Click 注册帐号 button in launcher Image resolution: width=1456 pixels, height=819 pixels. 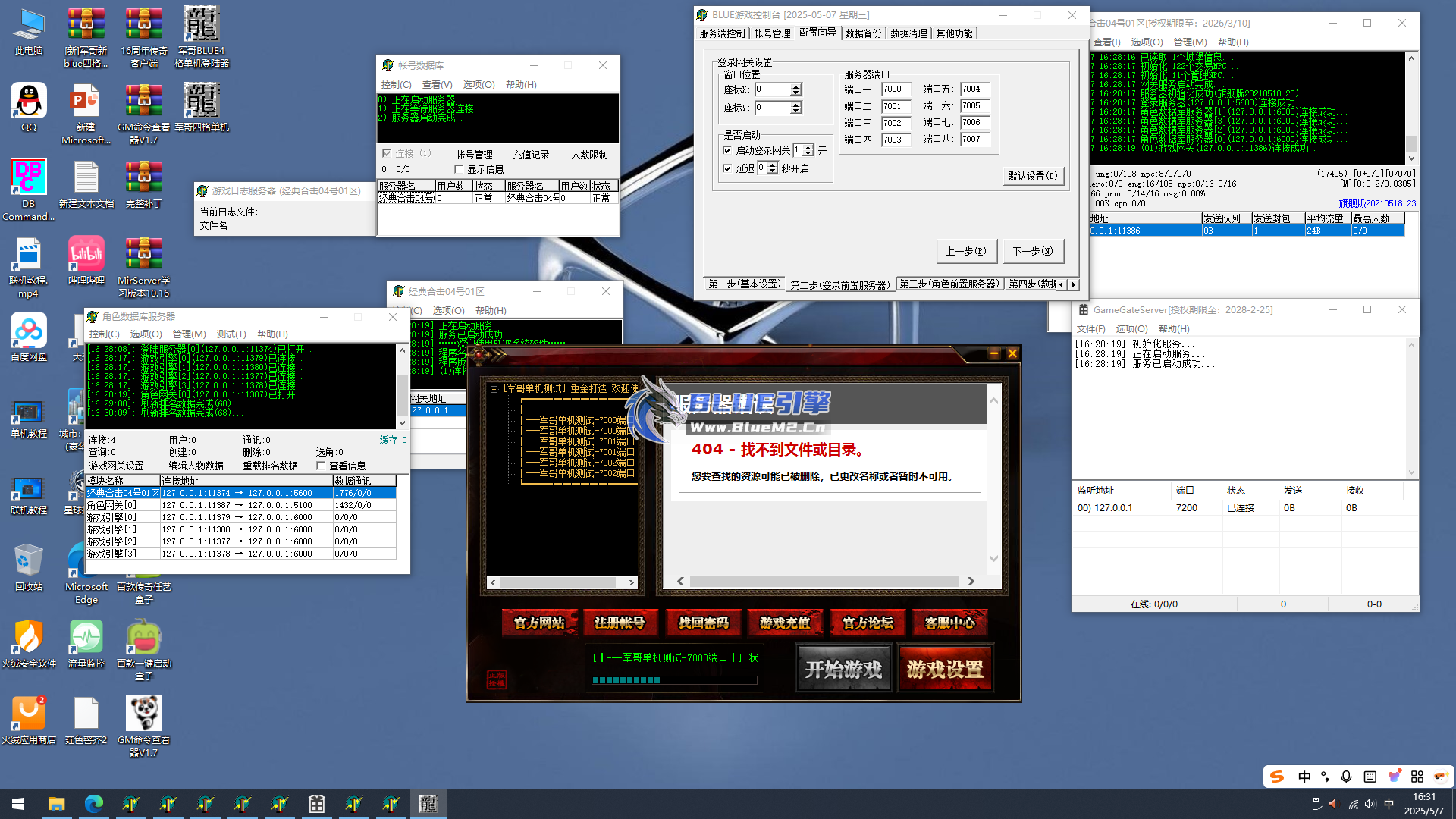620,623
